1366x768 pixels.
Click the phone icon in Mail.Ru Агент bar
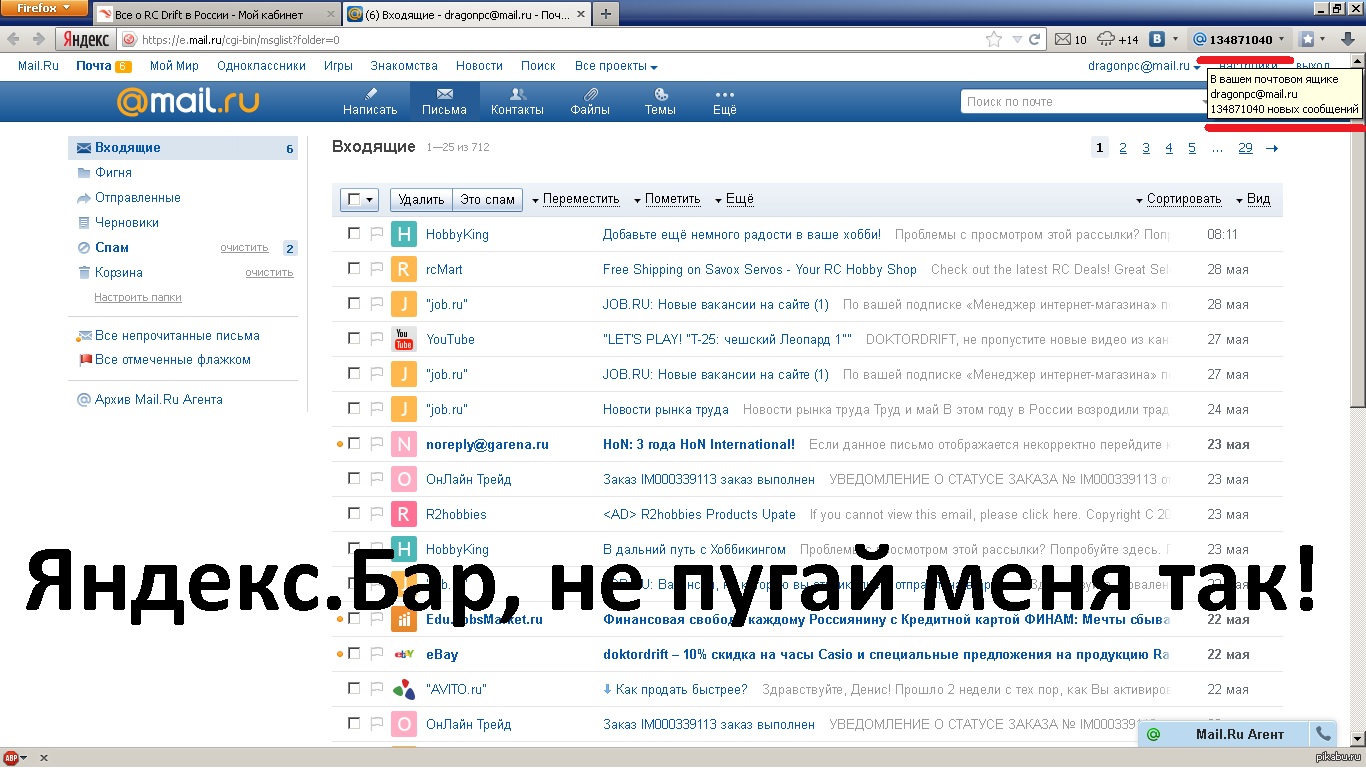(1323, 734)
